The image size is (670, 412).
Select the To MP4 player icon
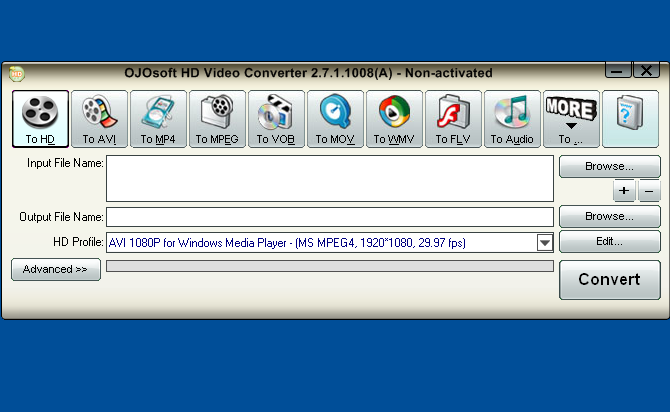[159, 119]
